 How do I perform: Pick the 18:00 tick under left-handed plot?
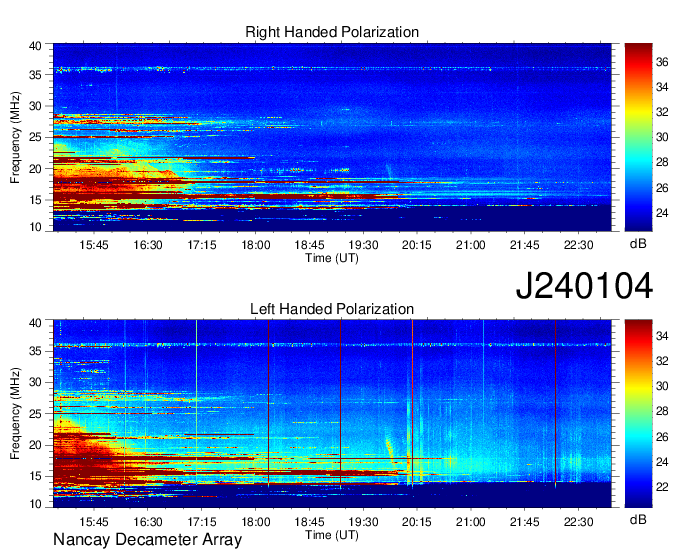point(255,522)
